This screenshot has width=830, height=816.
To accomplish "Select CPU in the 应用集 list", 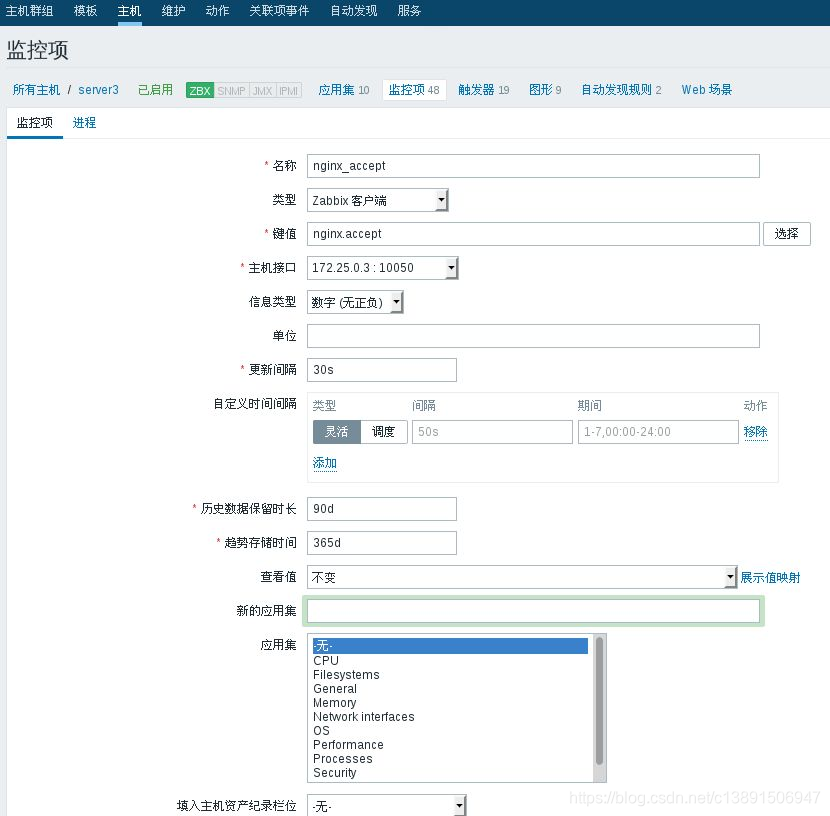I will coord(450,661).
